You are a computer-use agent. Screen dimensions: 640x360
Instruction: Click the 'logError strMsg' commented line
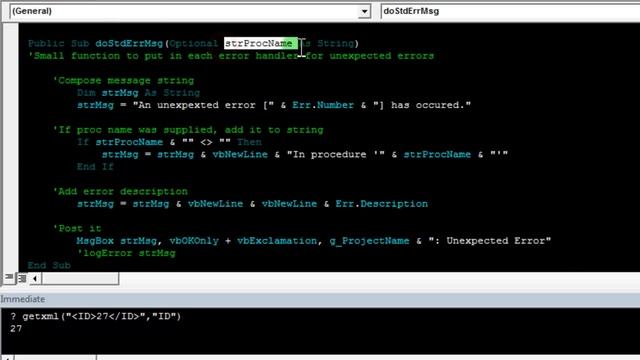coord(126,253)
